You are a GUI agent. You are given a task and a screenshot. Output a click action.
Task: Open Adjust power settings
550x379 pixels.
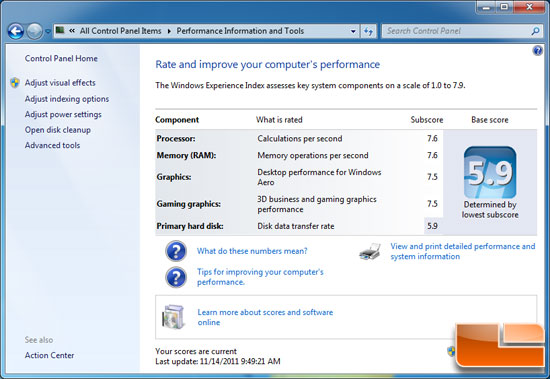click(63, 114)
